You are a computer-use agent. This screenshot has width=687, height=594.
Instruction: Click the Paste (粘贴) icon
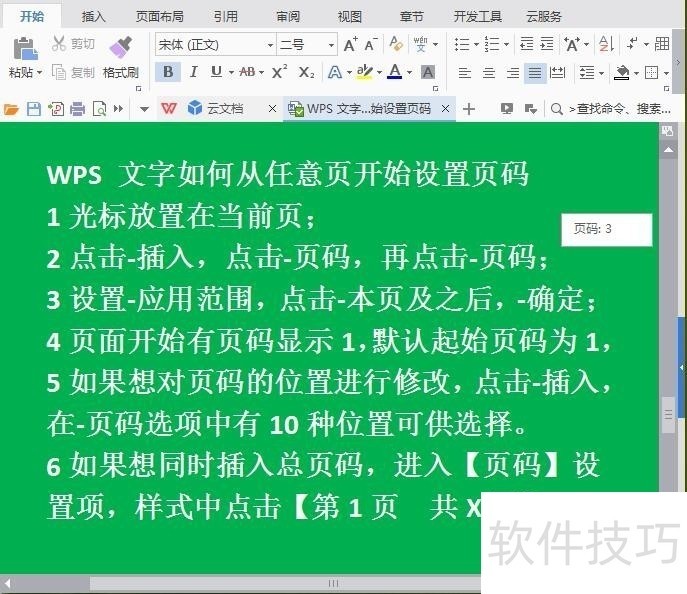click(x=25, y=48)
